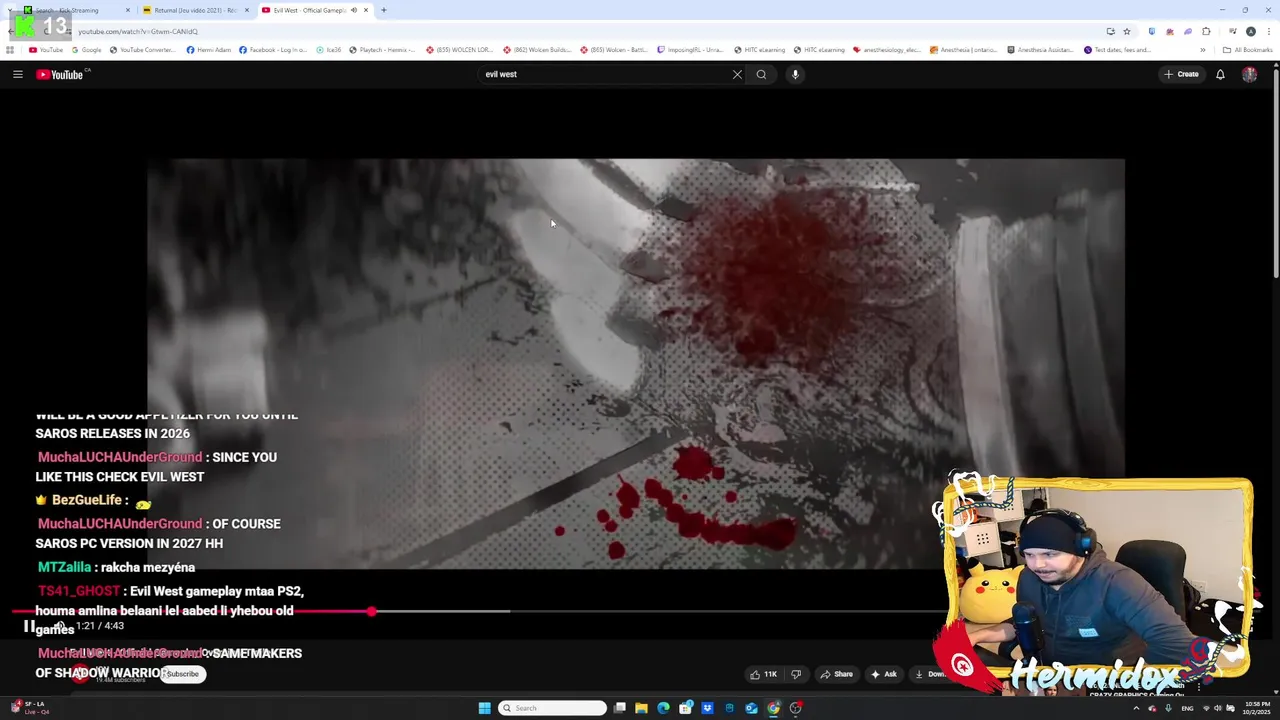Download the video
1280x720 pixels.
pos(930,674)
